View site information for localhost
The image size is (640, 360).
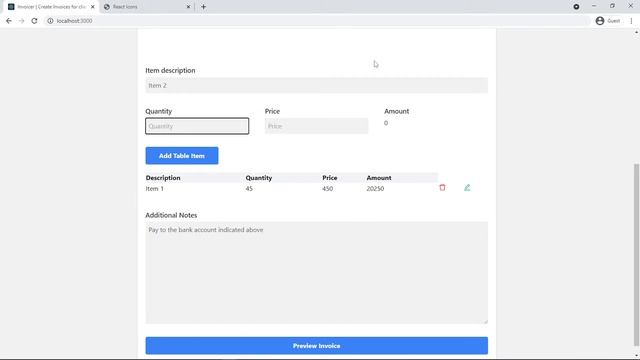tap(50, 21)
